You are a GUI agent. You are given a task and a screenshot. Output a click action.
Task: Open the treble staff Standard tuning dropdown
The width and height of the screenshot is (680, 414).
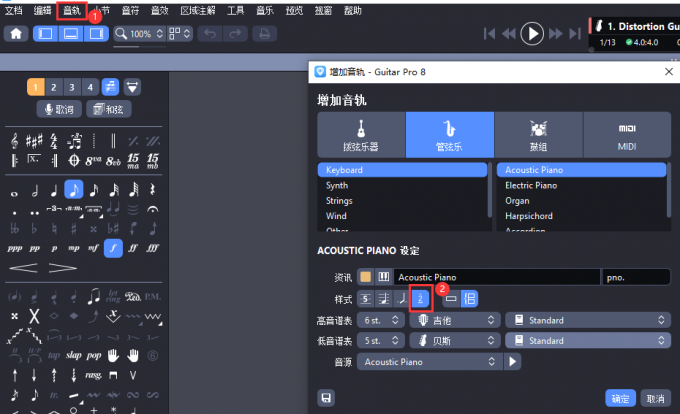(x=588, y=320)
